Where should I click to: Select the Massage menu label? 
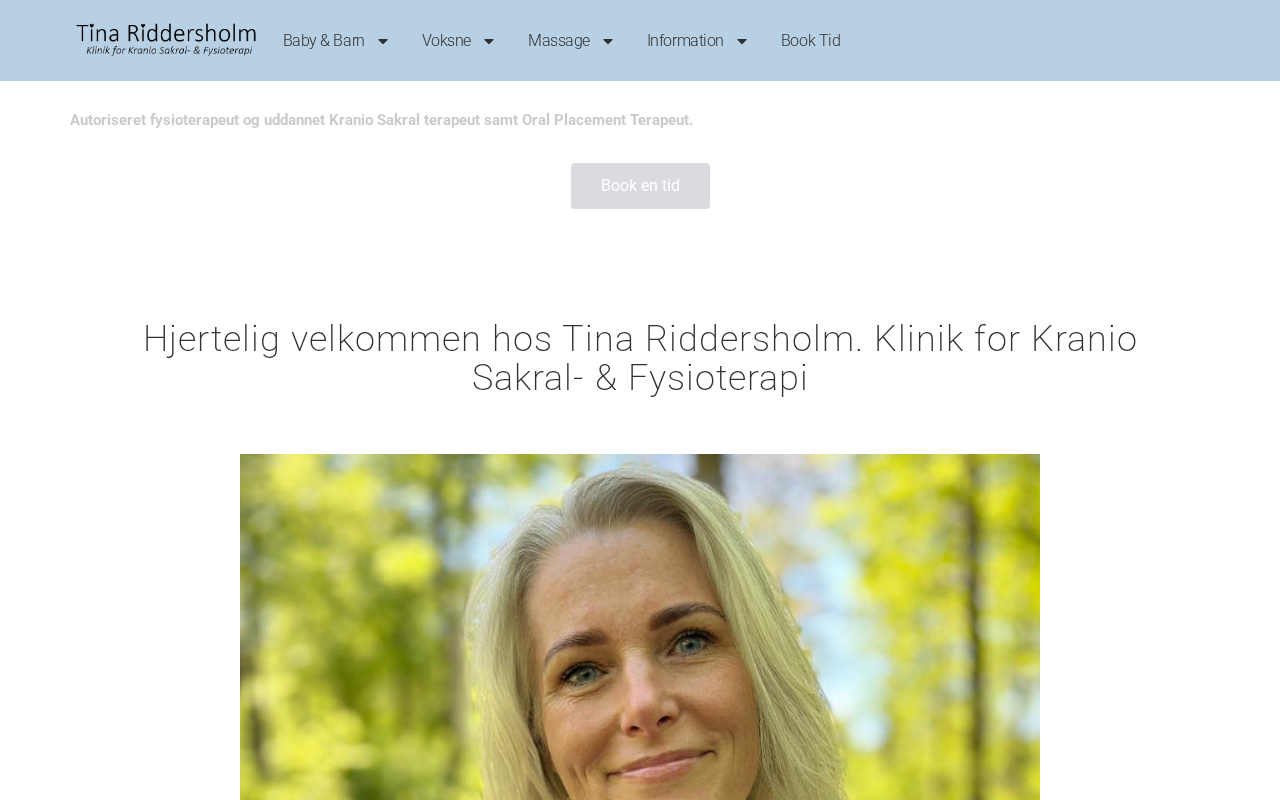click(x=559, y=41)
